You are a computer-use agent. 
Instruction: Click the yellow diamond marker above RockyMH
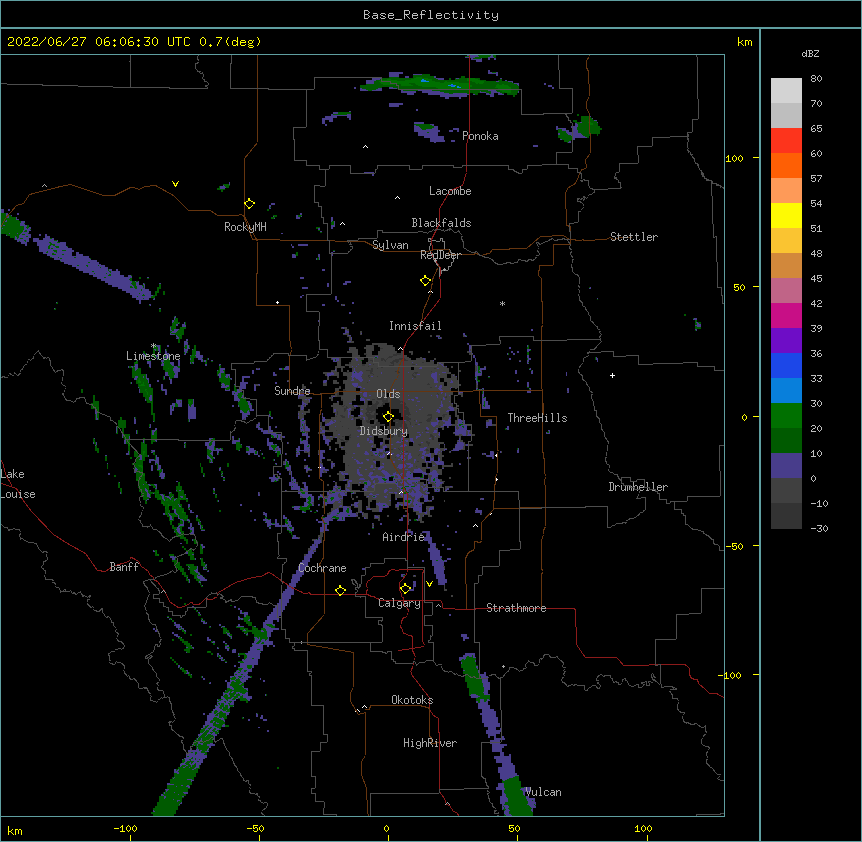(x=250, y=204)
